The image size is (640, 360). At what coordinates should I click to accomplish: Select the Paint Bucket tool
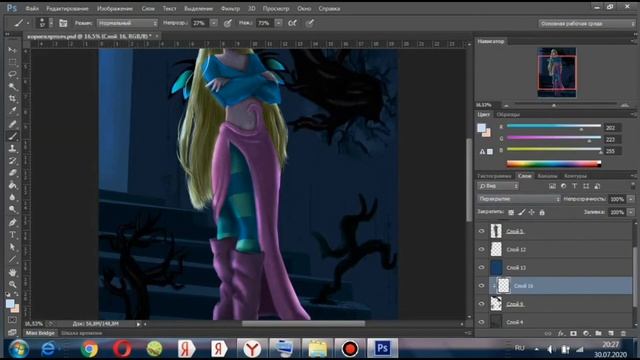tap(12, 185)
